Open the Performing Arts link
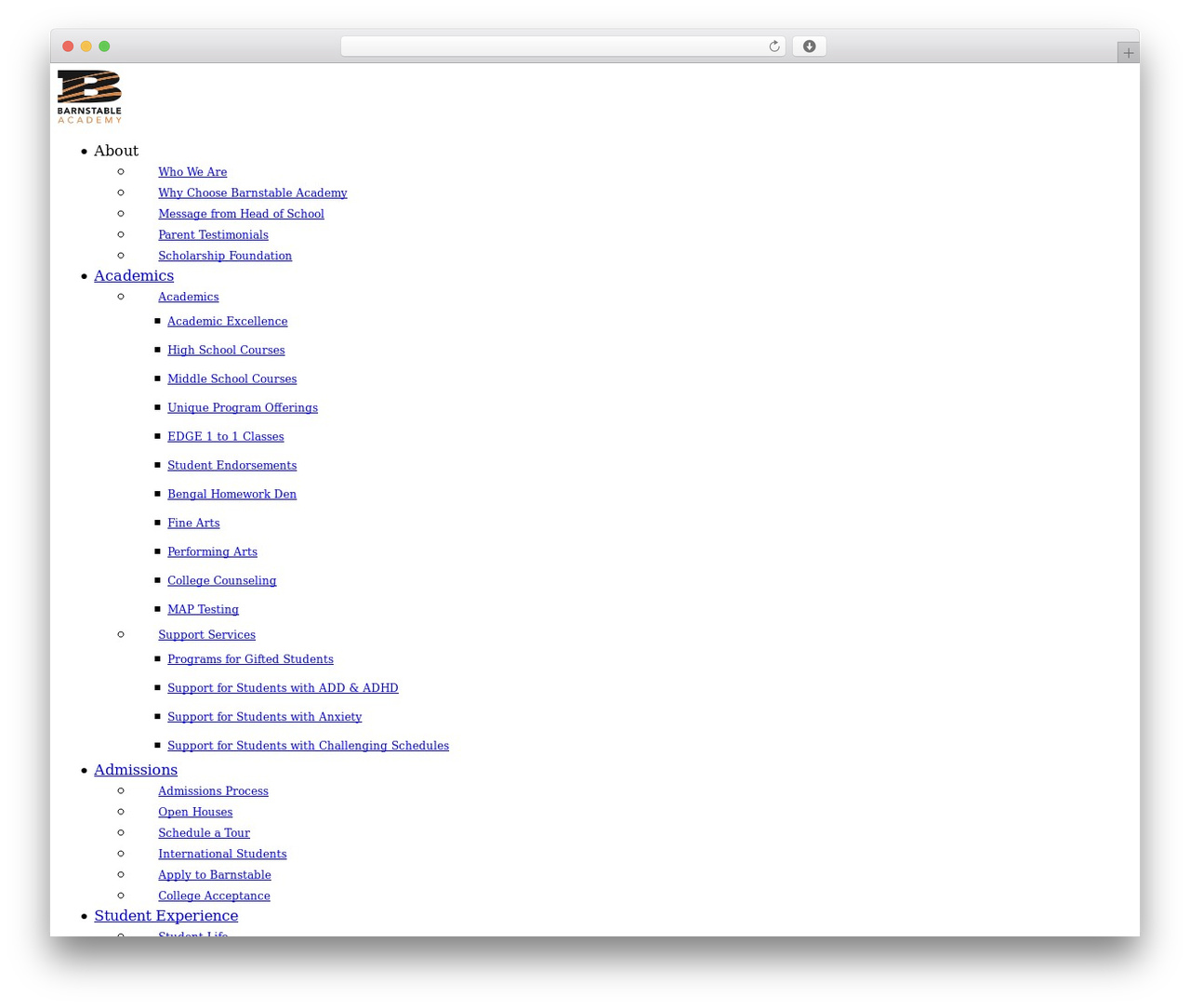The width and height of the screenshot is (1190, 1008). [212, 551]
